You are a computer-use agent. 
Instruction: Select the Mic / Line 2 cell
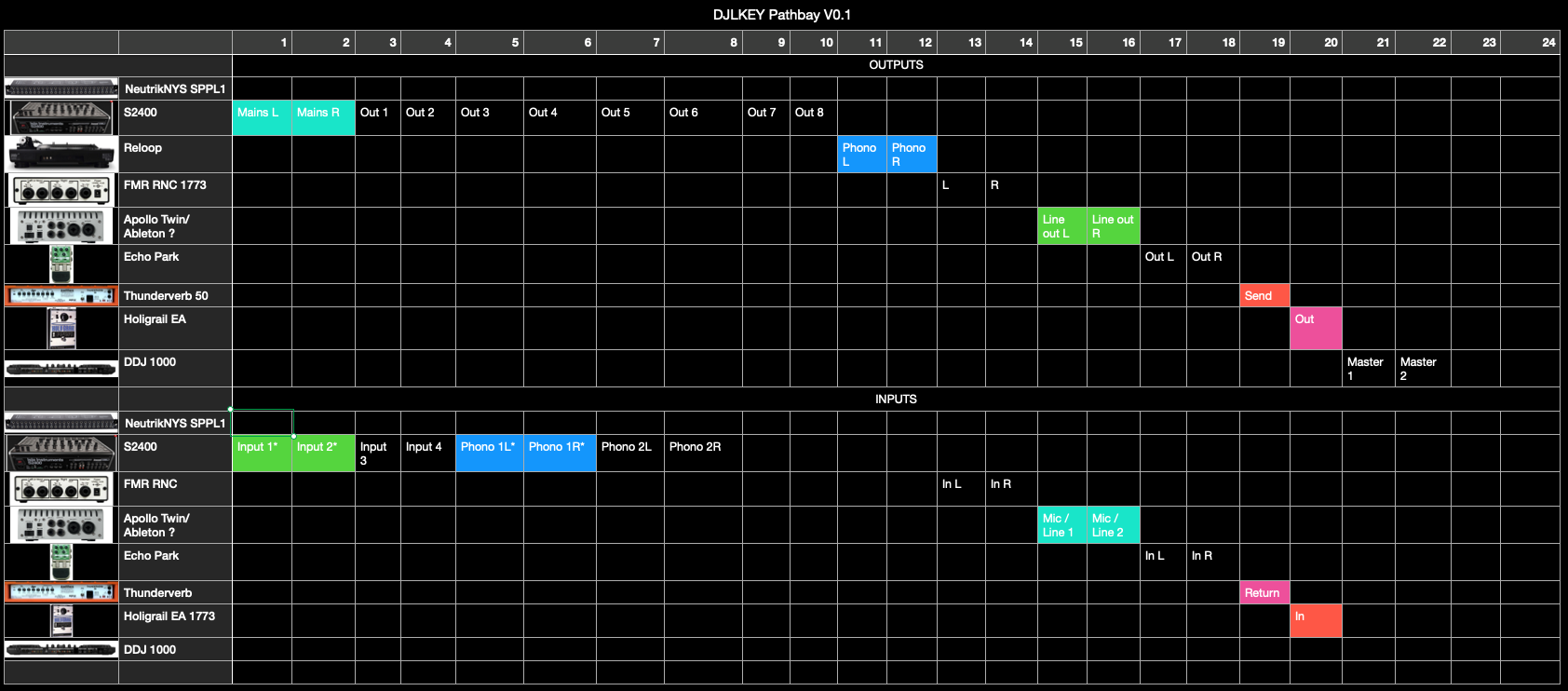1114,525
